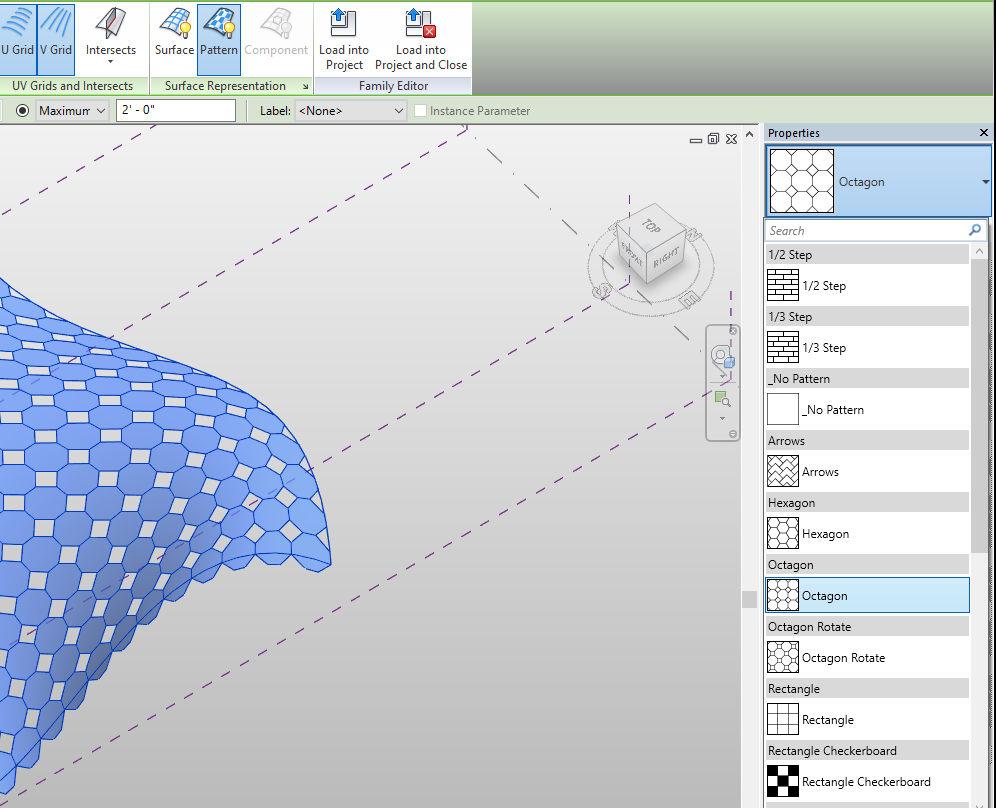The image size is (996, 808).
Task: Open the navigation wheel on the navigation bar
Action: pyautogui.click(x=722, y=358)
